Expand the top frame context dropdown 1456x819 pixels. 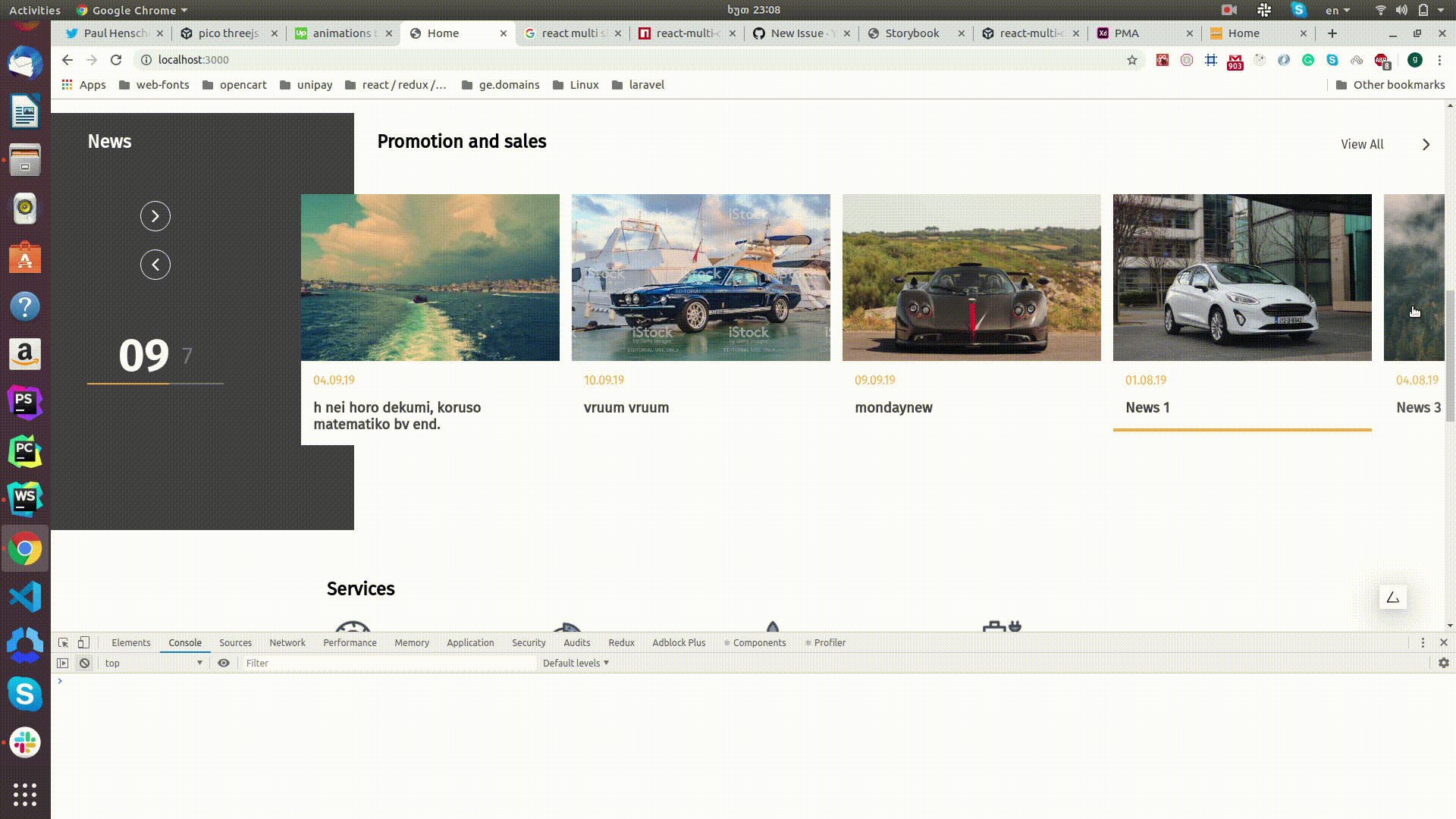click(x=152, y=663)
